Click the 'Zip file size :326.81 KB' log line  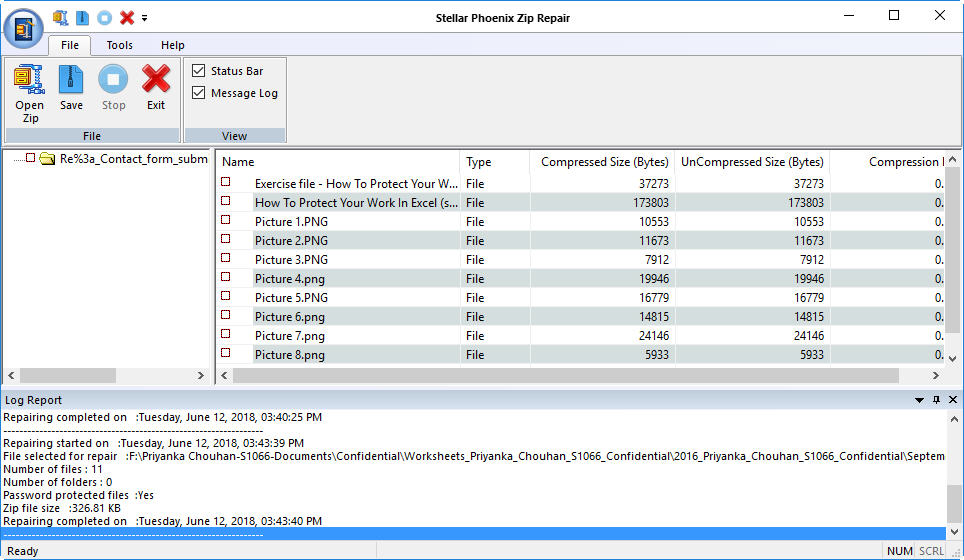(61, 508)
